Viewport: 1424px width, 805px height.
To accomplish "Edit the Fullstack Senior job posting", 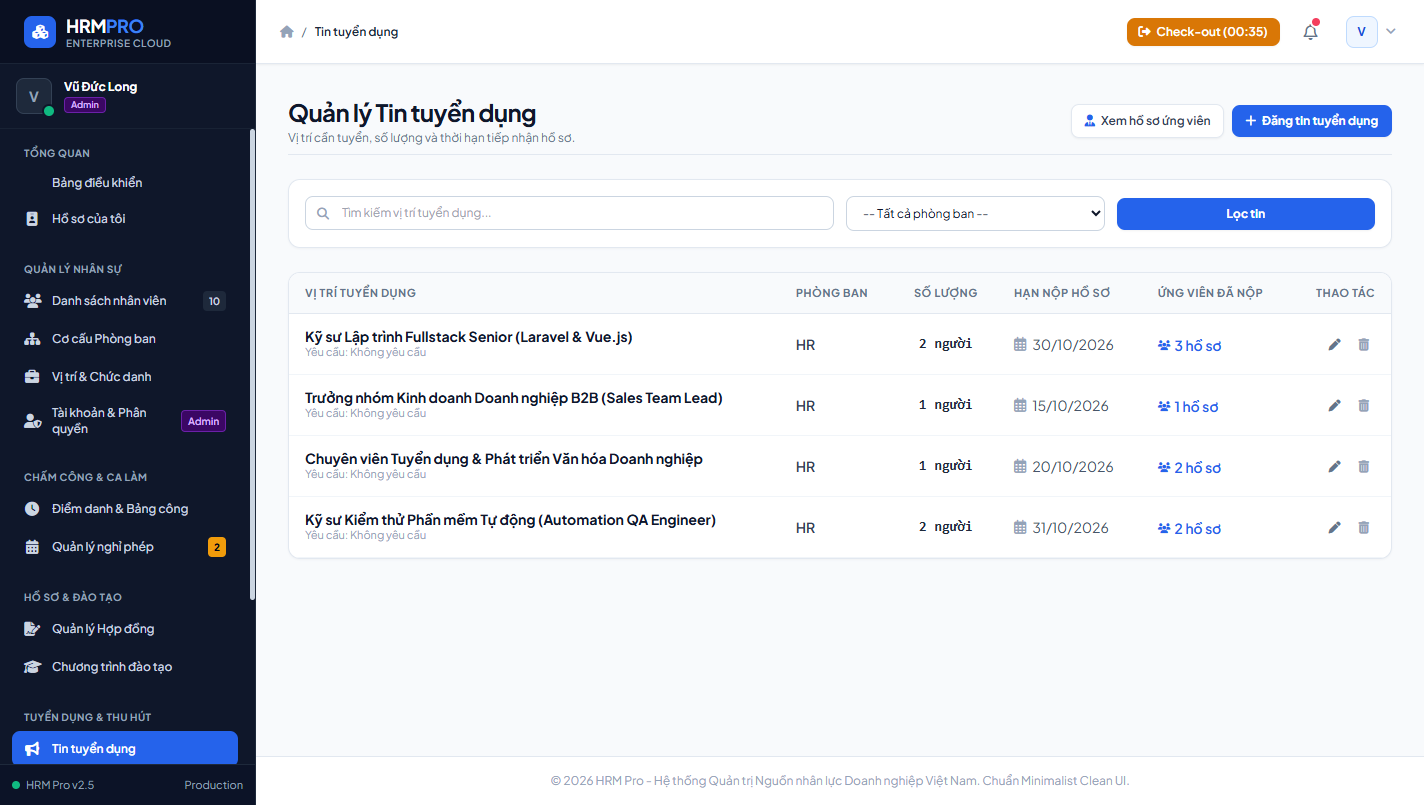I will [x=1334, y=344].
